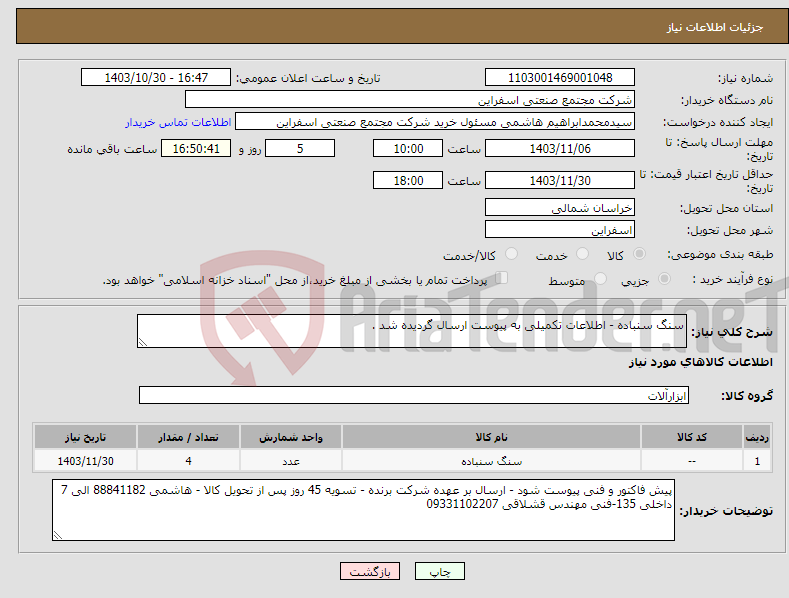Click the remaining time field 16:50:41
Image resolution: width=789 pixels, height=598 pixels.
(196, 148)
